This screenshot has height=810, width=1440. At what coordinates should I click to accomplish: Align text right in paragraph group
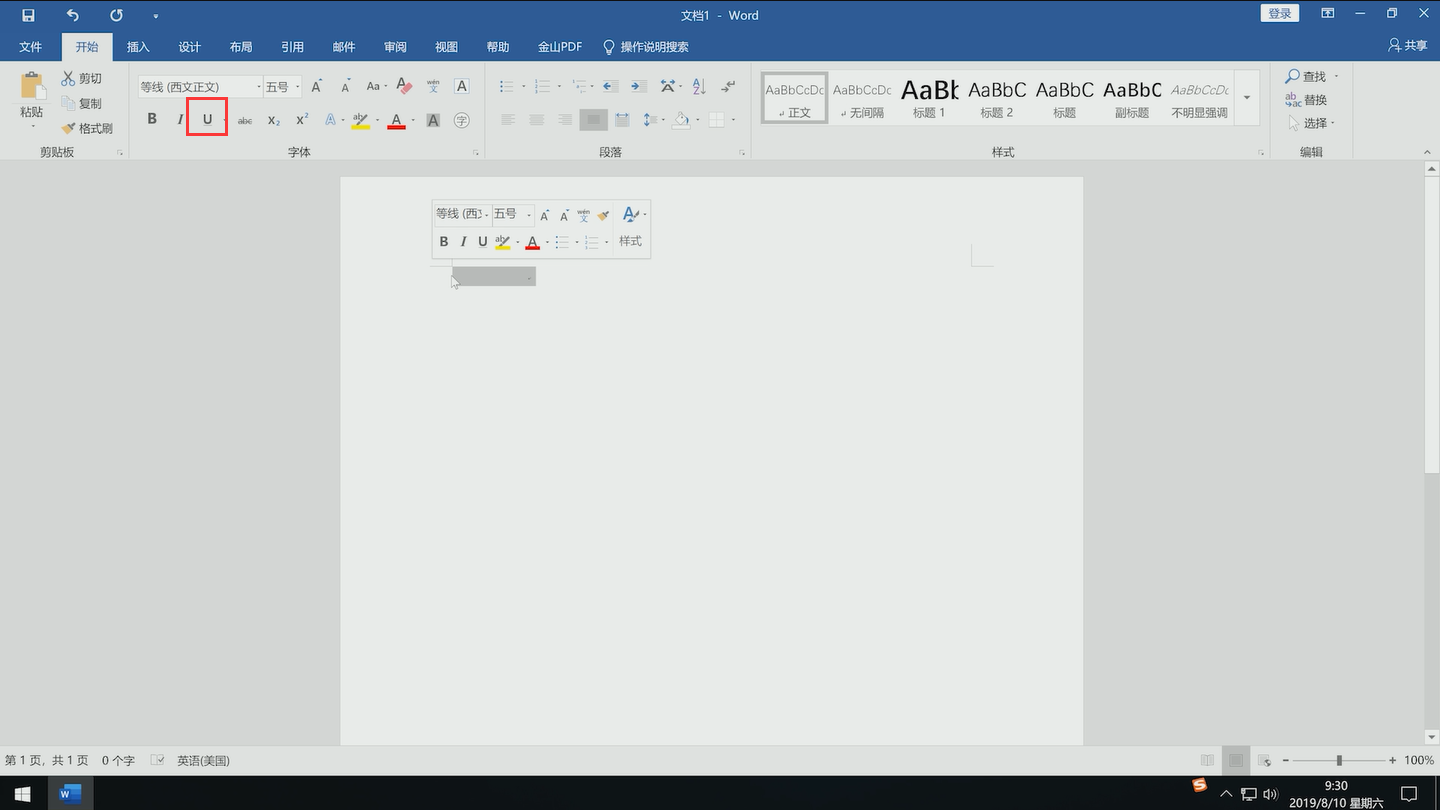click(565, 120)
